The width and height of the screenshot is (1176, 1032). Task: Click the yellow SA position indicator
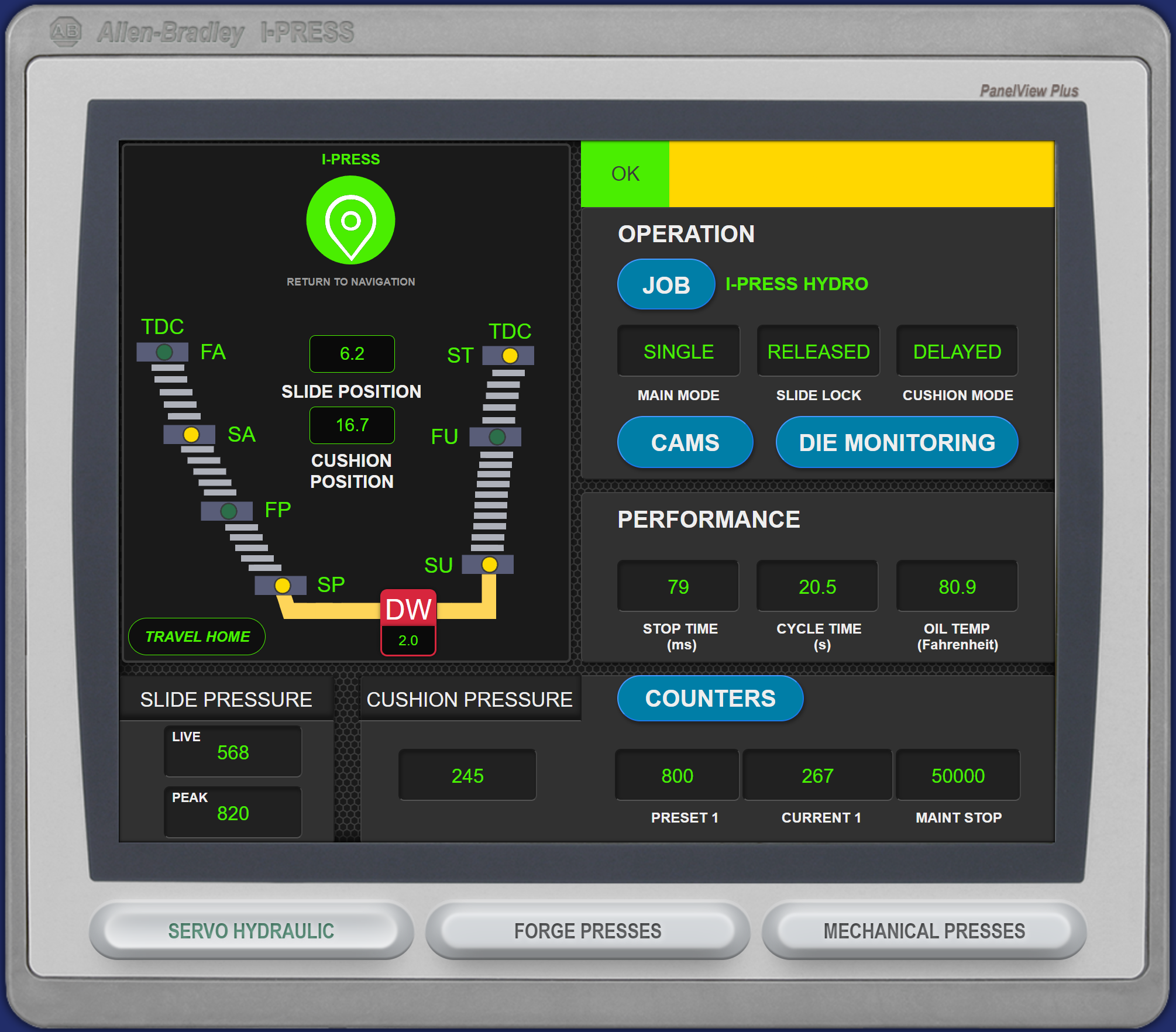191,435
